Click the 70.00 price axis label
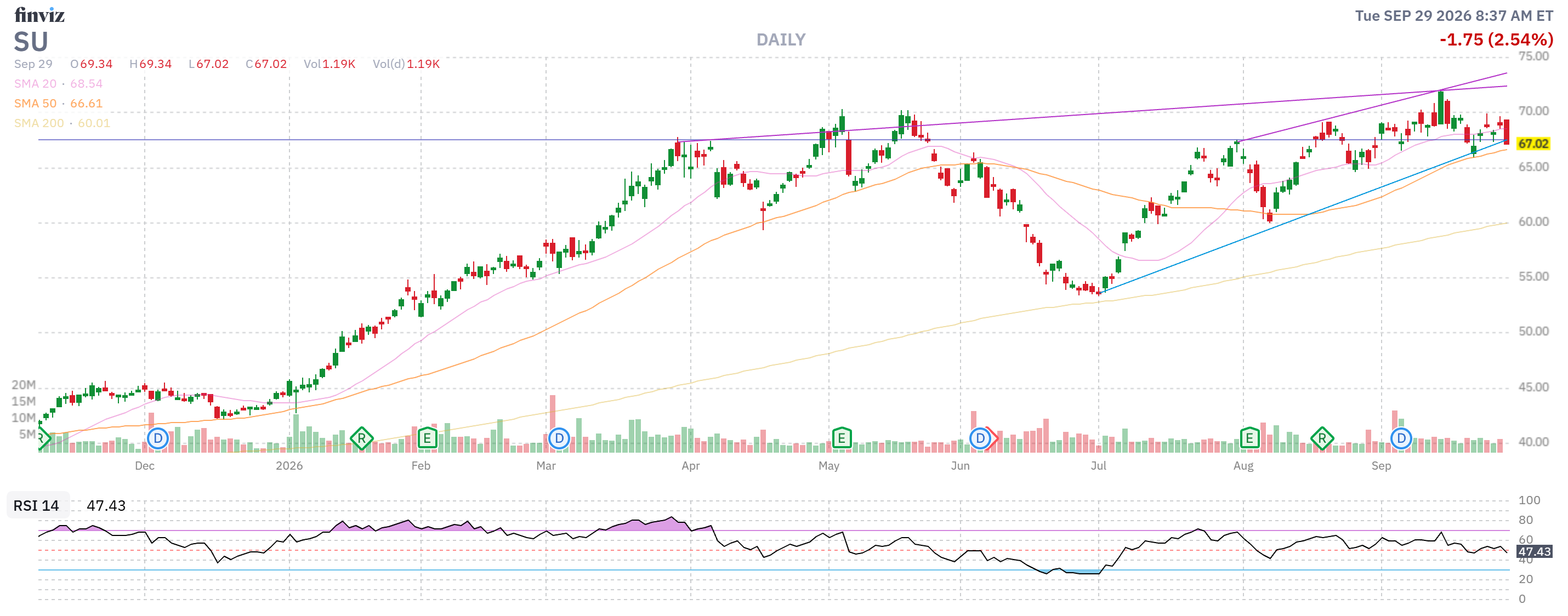 (1533, 111)
